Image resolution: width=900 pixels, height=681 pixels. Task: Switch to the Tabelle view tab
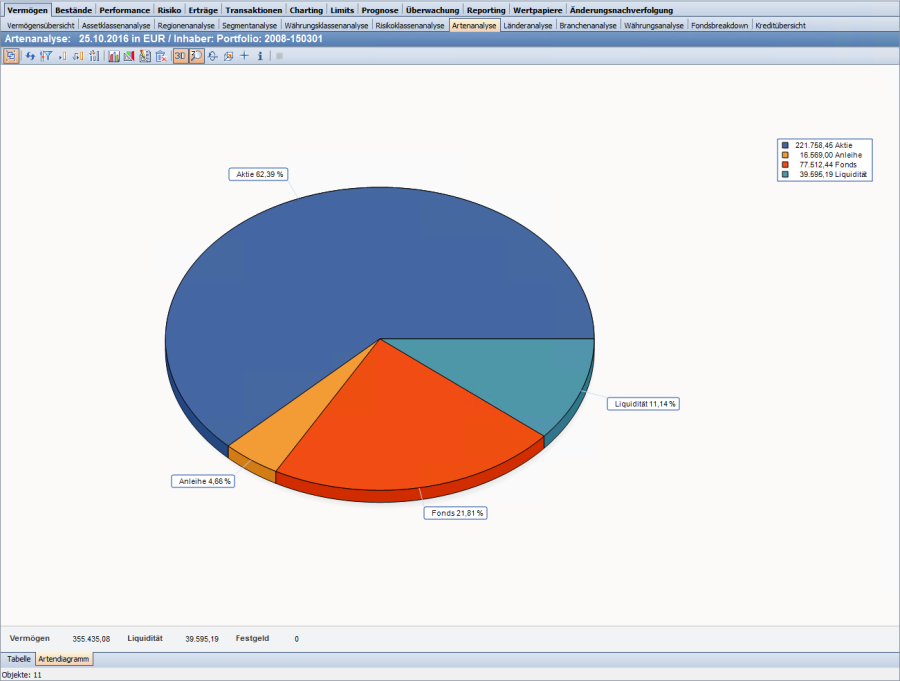[x=19, y=660]
